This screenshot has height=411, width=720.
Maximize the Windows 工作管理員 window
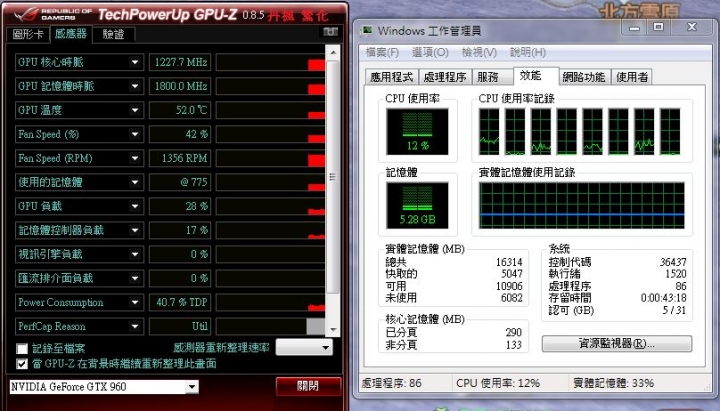click(x=658, y=28)
